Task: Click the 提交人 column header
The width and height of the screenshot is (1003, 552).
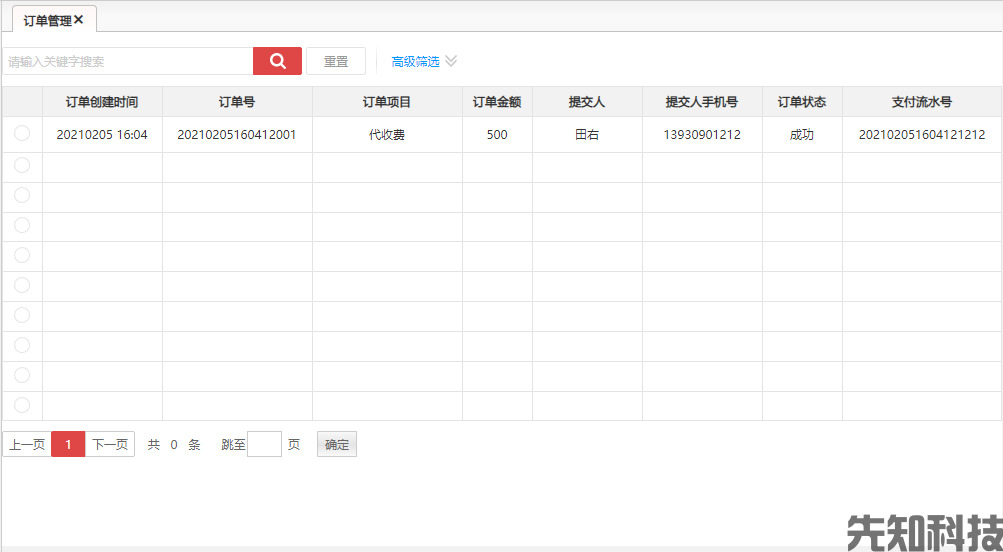Action: (587, 102)
